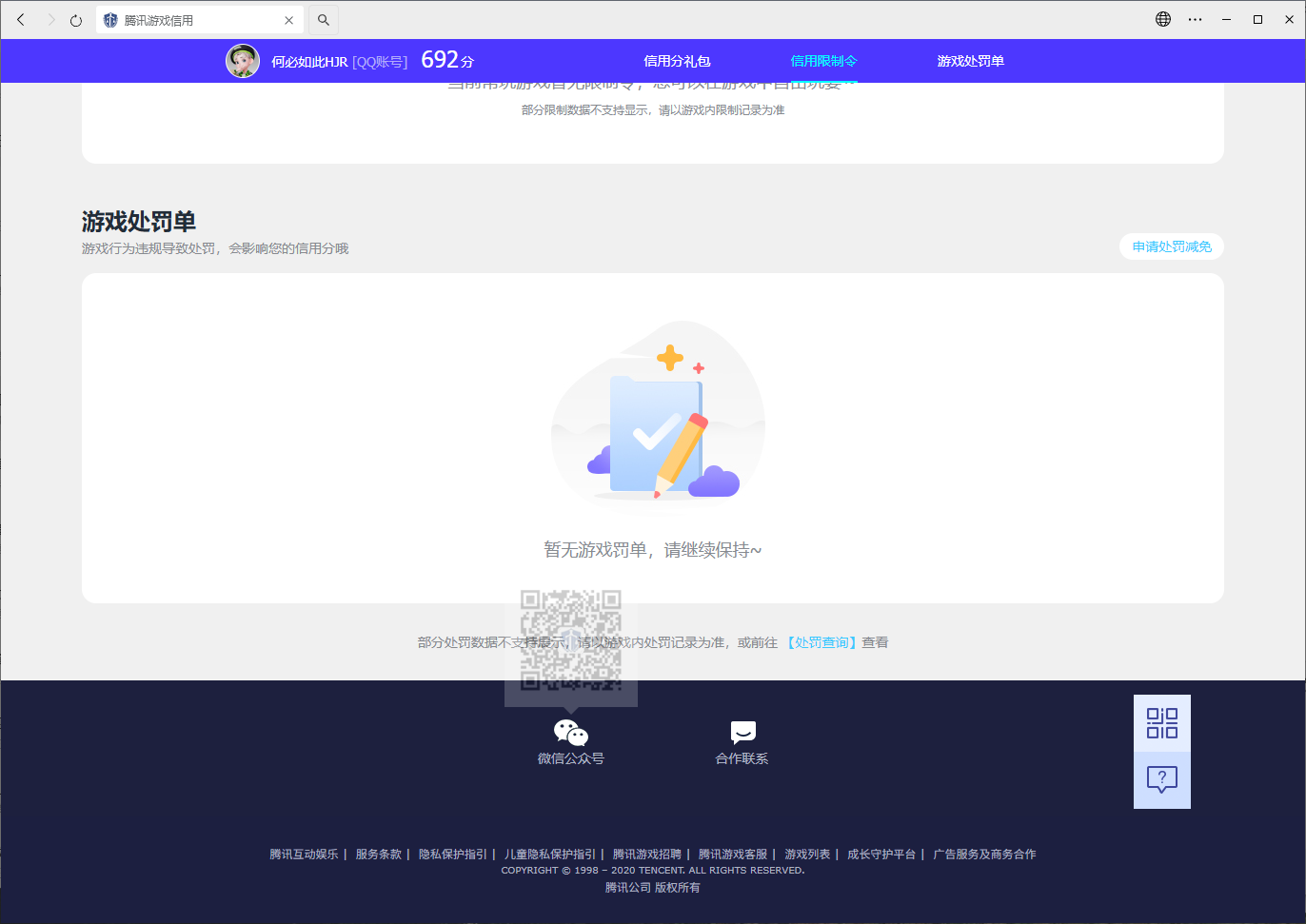Image resolution: width=1306 pixels, height=924 pixels.
Task: Click the browser back arrow
Action: coord(21,20)
